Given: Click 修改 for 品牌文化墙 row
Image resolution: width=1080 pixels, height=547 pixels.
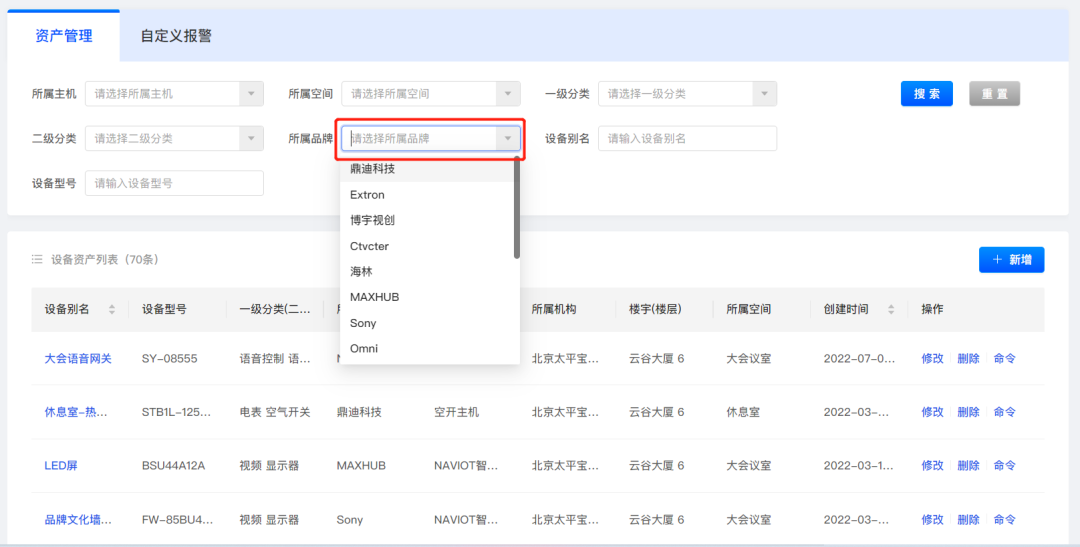Looking at the screenshot, I should point(933,519).
